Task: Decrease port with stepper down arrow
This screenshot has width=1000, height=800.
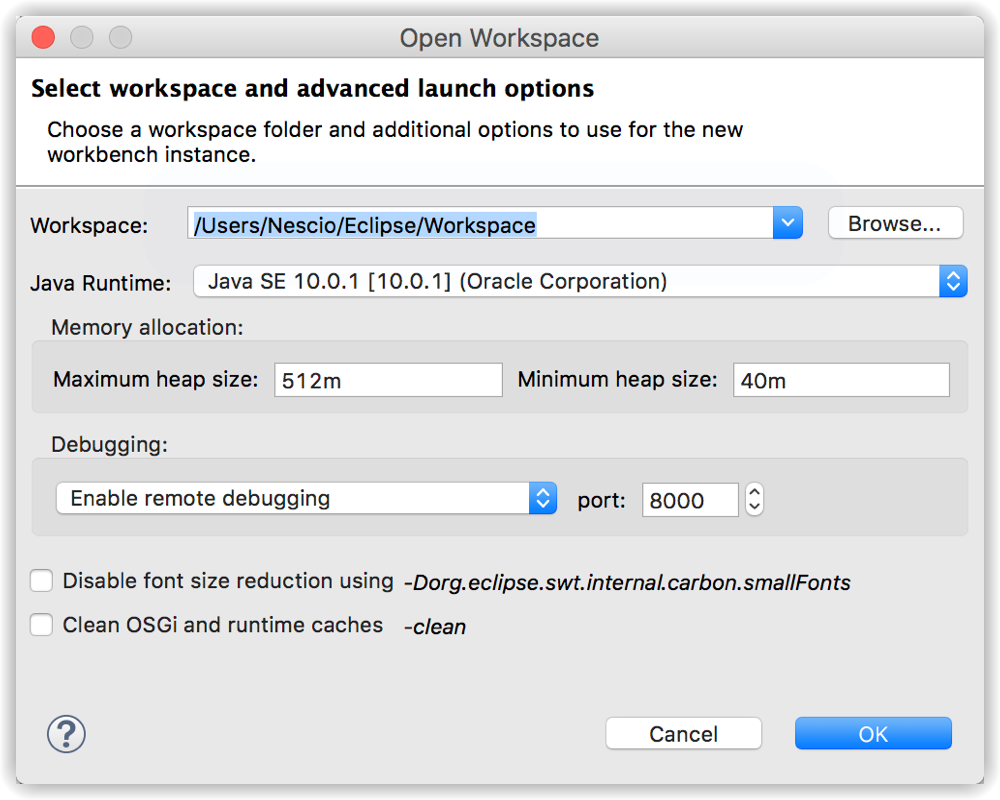Action: pos(754,507)
